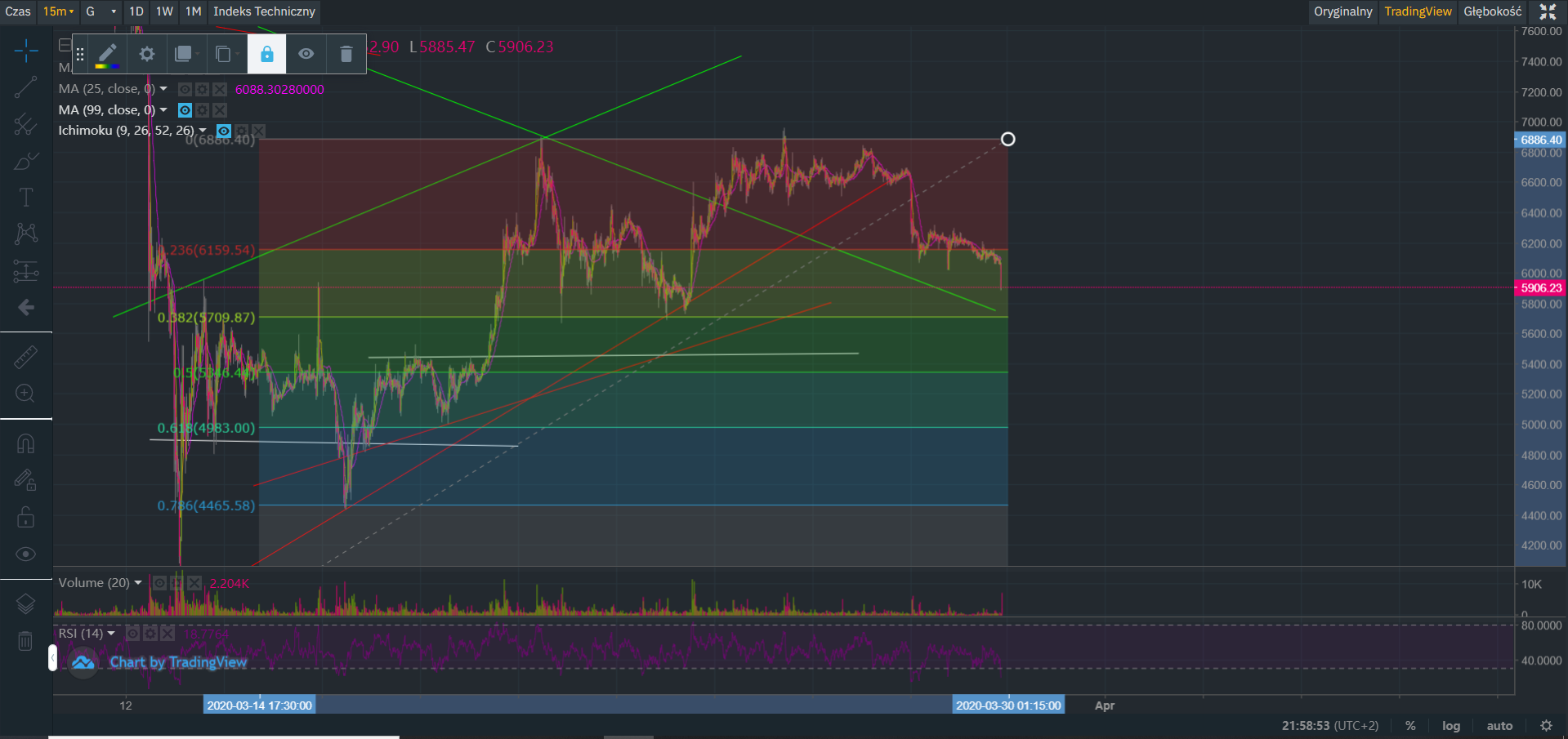Image resolution: width=1568 pixels, height=739 pixels.
Task: Click sidebar trash to remove drawings
Action: tap(25, 641)
